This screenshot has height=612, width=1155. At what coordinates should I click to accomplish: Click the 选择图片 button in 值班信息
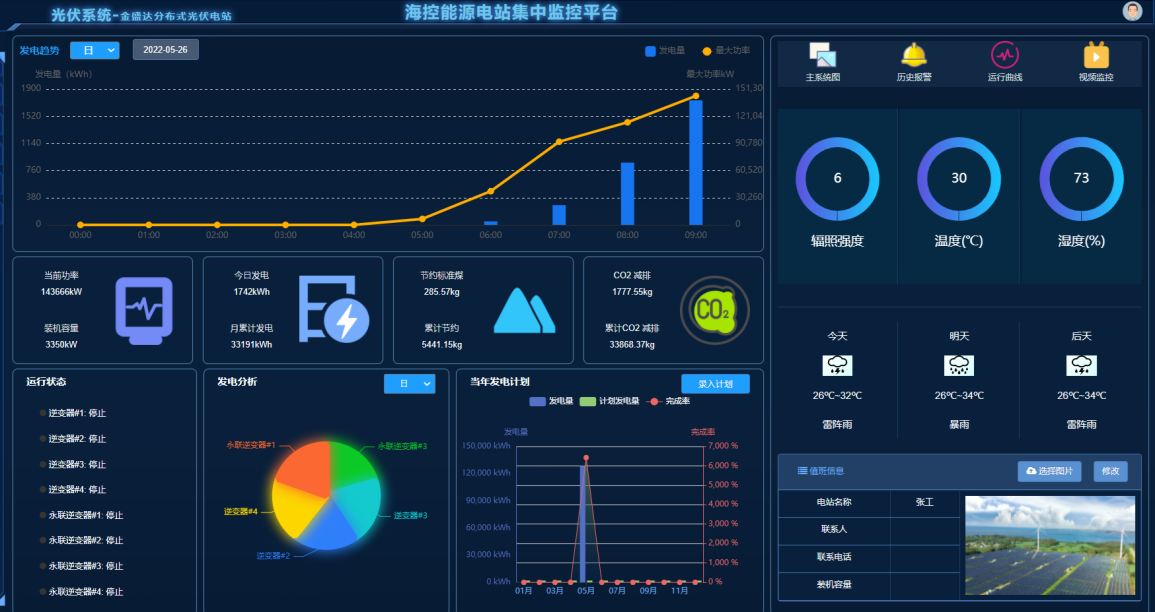click(1050, 471)
